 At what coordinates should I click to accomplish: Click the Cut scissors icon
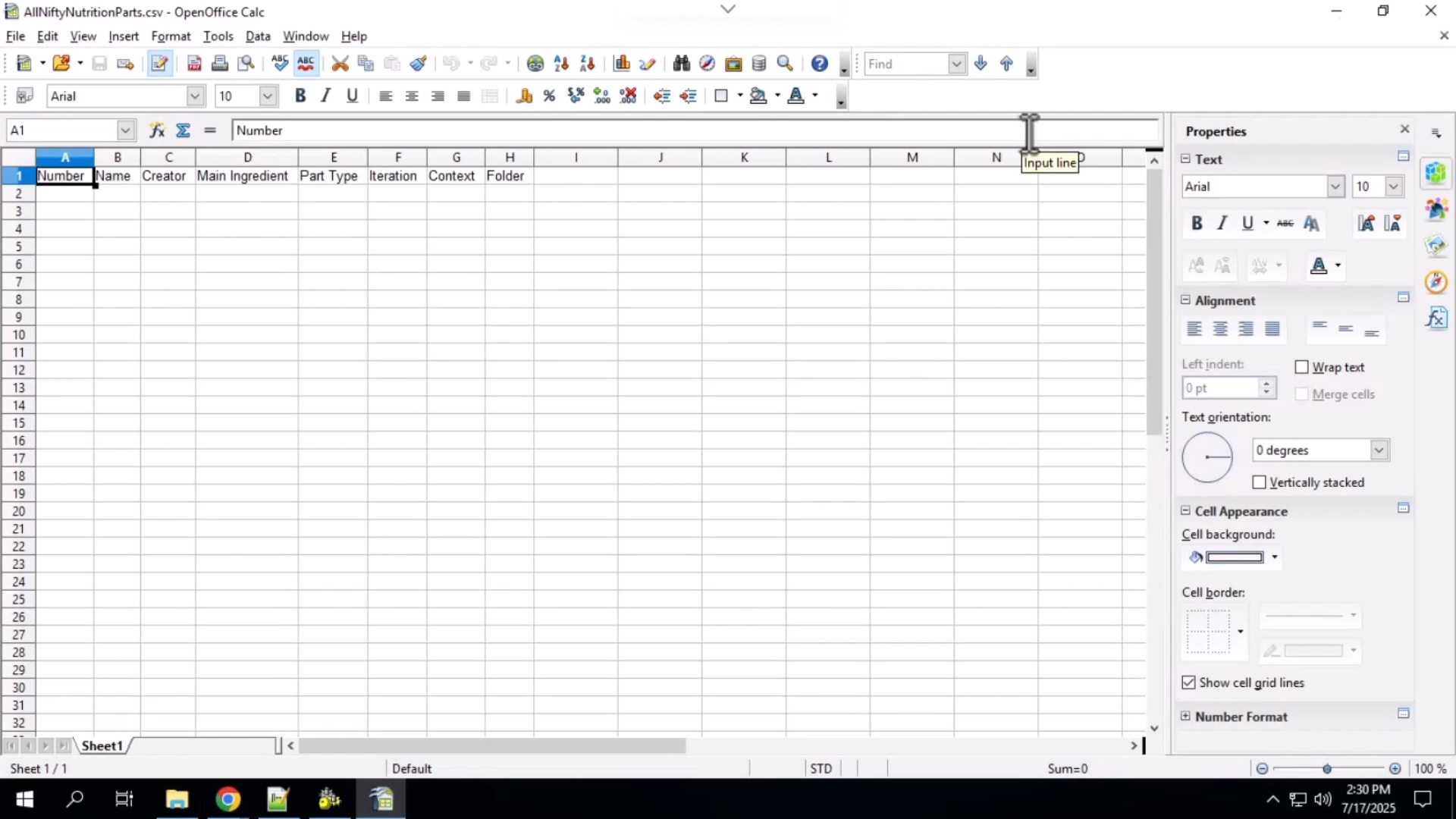coord(340,64)
